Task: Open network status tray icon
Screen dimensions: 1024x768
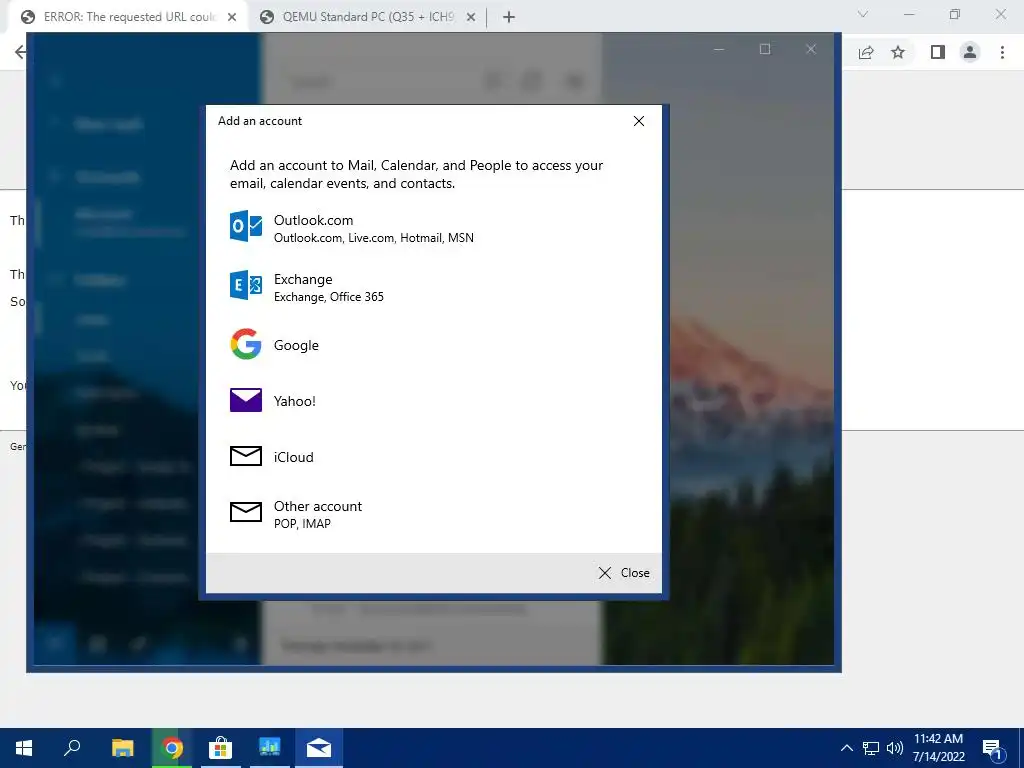Action: coord(871,748)
